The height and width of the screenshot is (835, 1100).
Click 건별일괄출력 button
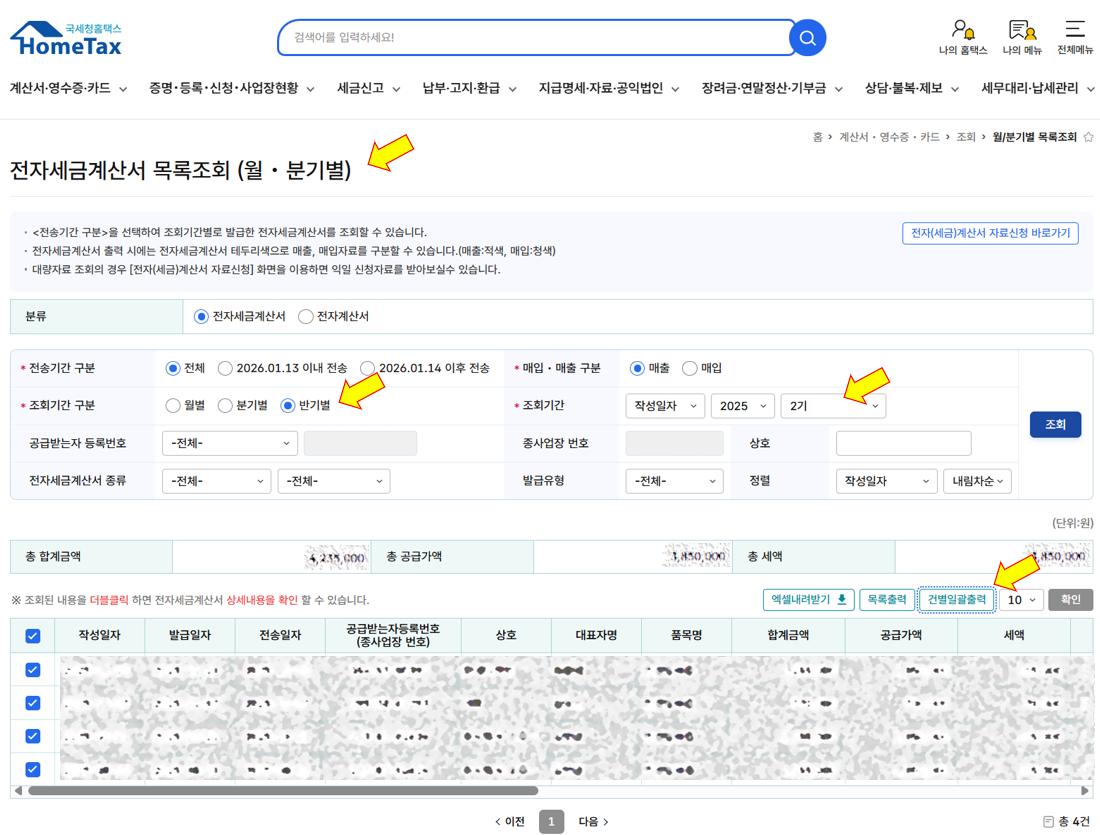pyautogui.click(x=957, y=600)
